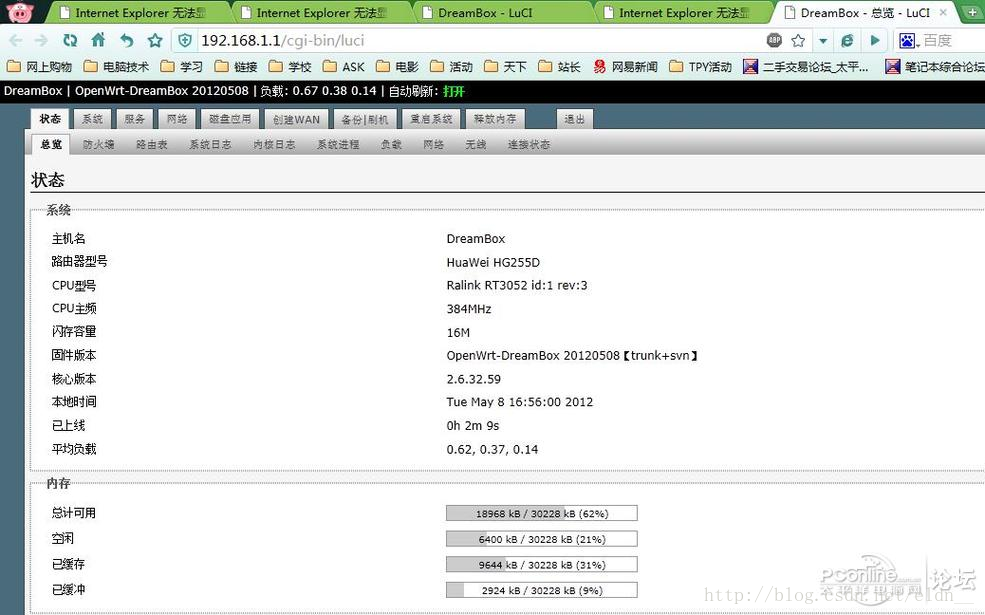Open the 连接状态 sub-tab
This screenshot has height=615, width=985.
529,144
